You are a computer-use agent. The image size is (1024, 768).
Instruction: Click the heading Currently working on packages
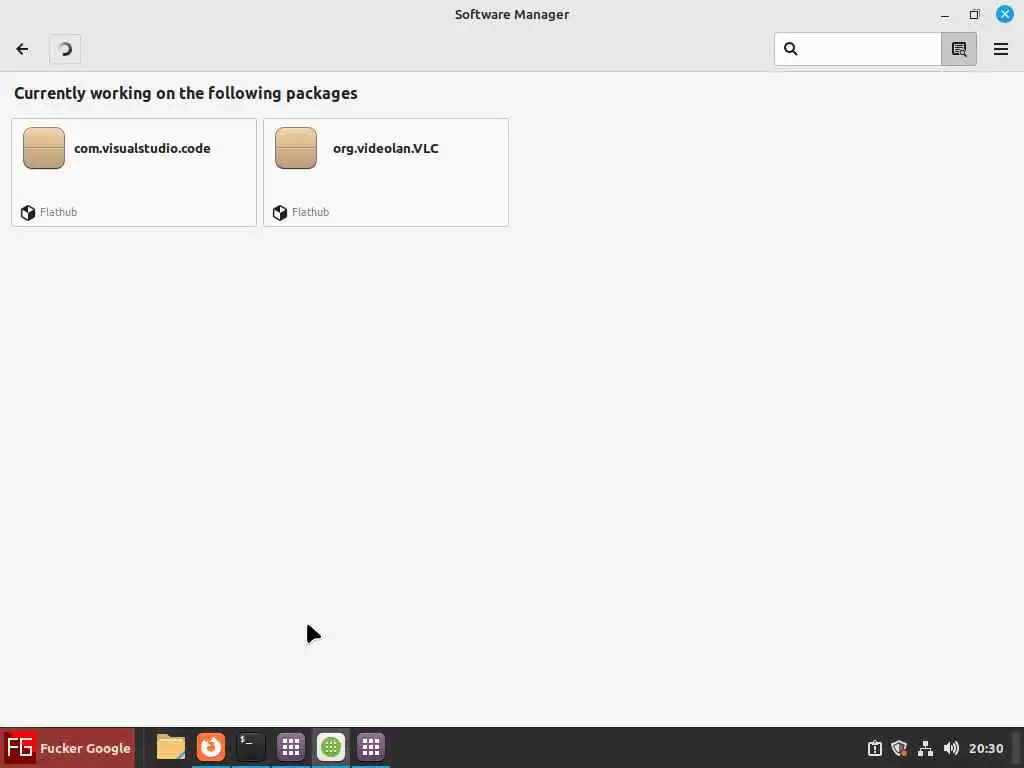click(185, 93)
